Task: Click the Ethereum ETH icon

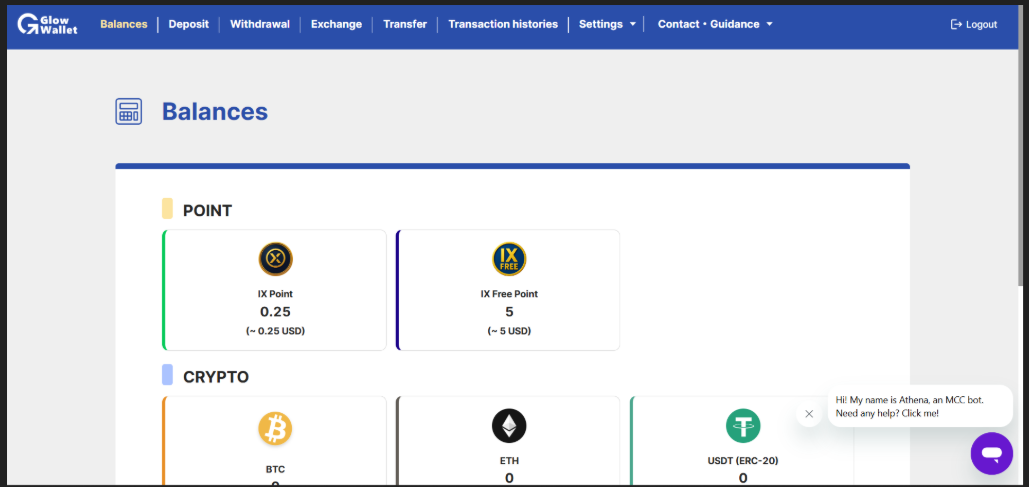Action: [509, 425]
